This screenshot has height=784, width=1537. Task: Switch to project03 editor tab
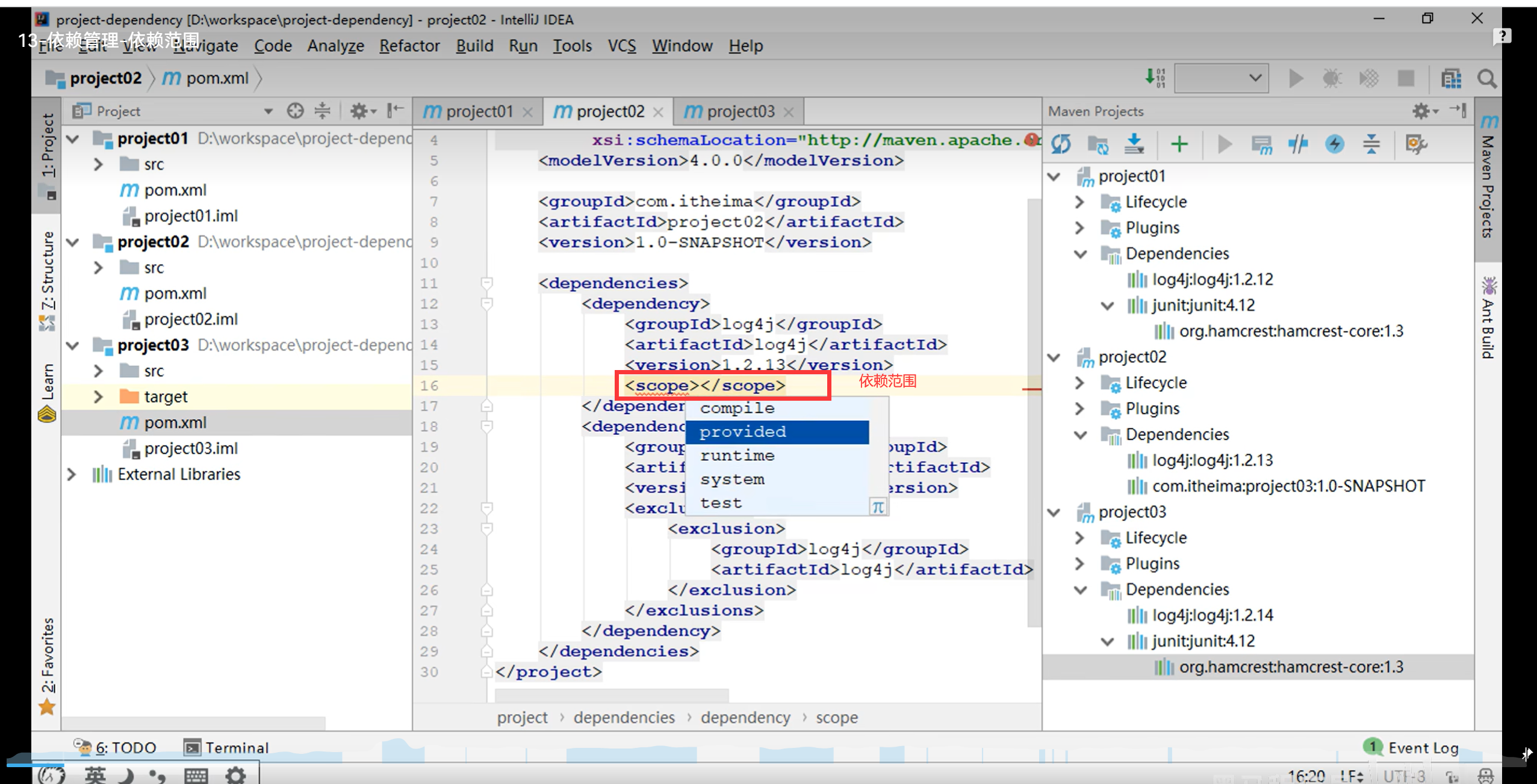point(739,111)
